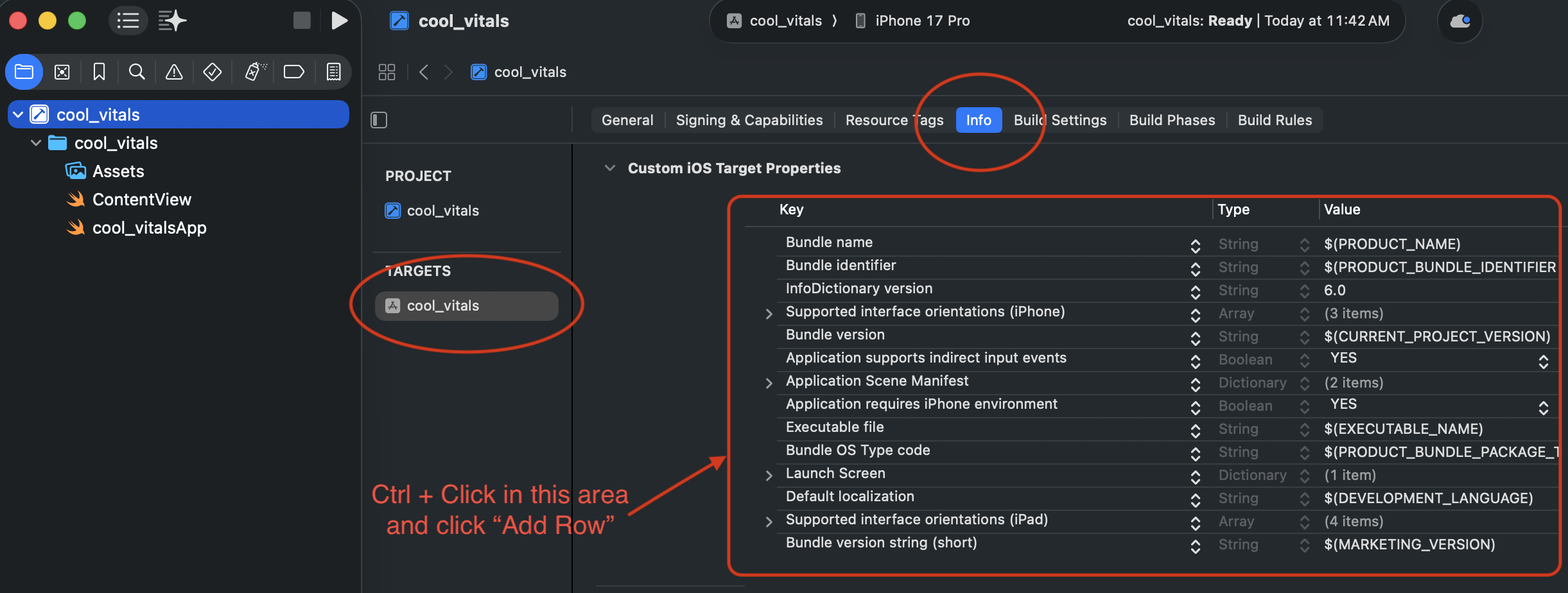The image size is (1568, 593).
Task: Expand Supported interface orientations (iPad) row
Action: pyautogui.click(x=769, y=522)
